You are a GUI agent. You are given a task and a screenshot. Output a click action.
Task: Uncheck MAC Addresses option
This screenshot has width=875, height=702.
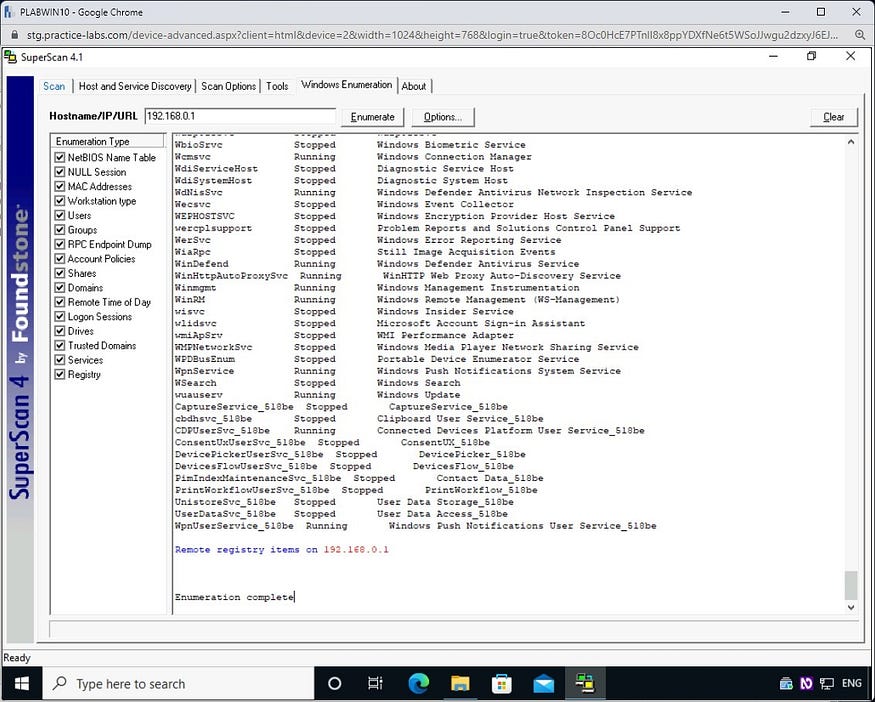click(x=60, y=186)
